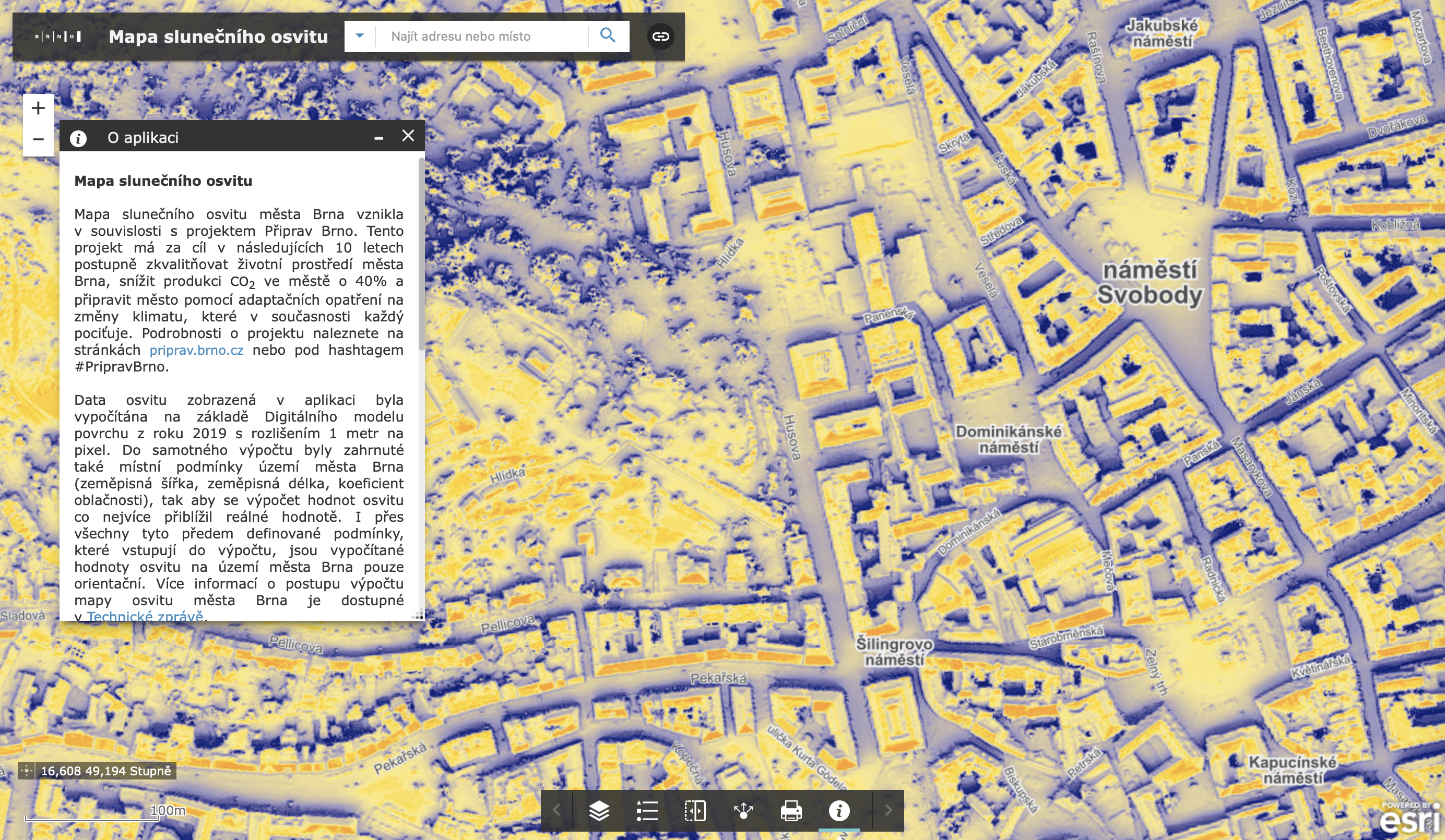
Task: Click the 'Květinářská' street label
Action: point(1321,666)
